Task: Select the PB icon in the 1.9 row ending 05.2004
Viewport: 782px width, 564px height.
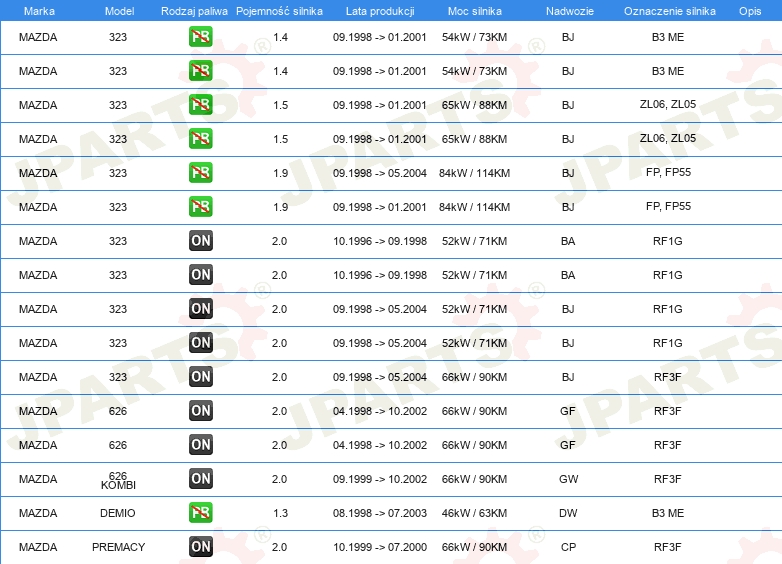Action: (x=200, y=173)
